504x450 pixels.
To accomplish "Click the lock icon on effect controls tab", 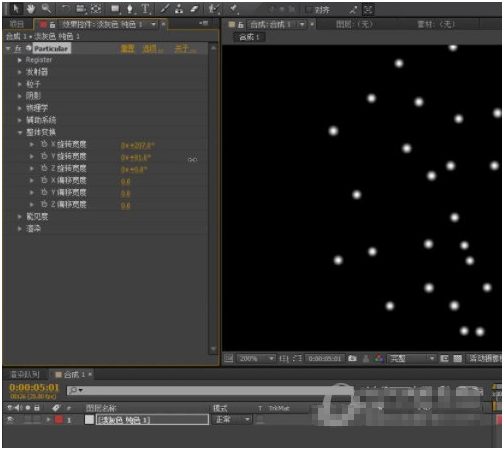I will pyautogui.click(x=52, y=24).
